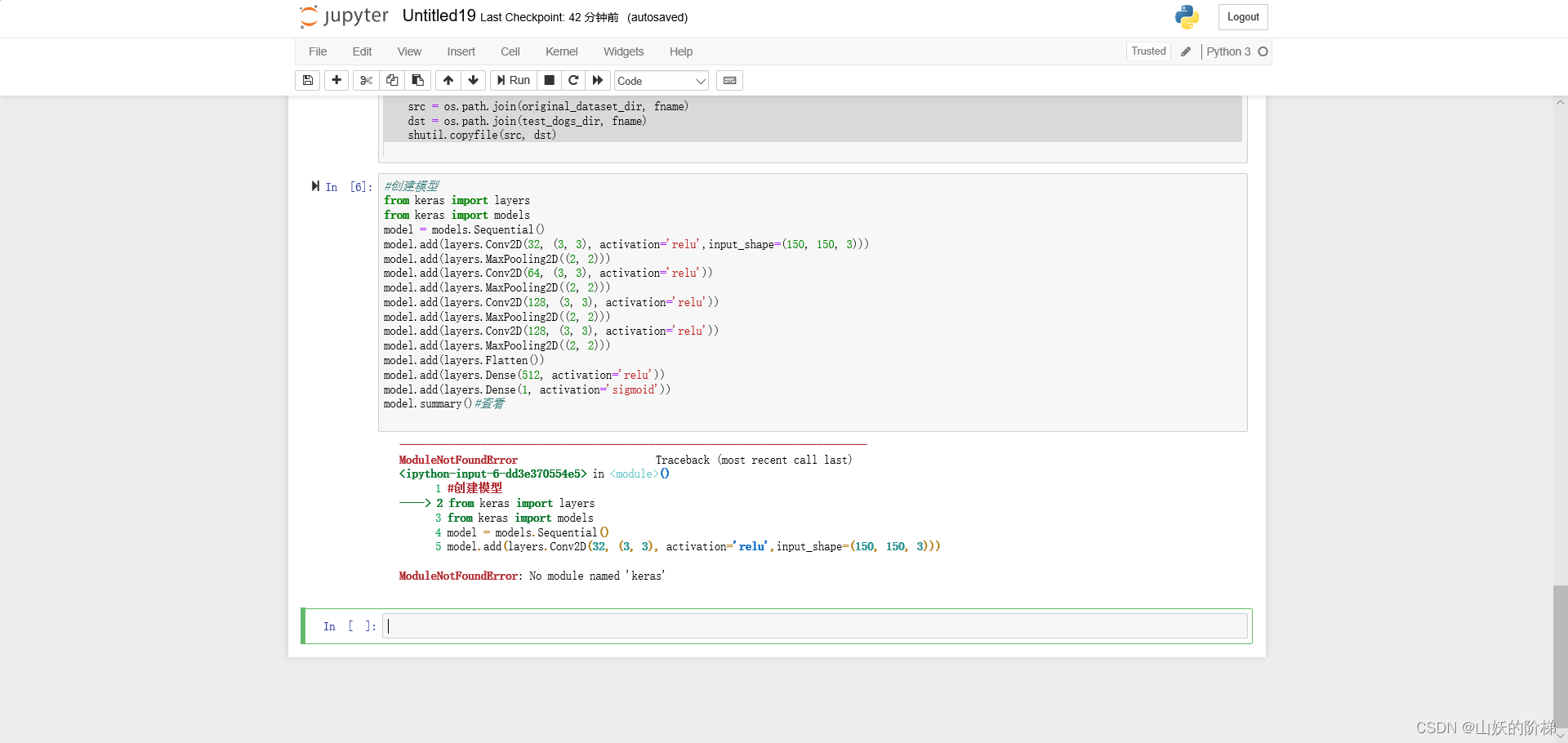The width and height of the screenshot is (1568, 743).
Task: Click the 'from keras import layers' code line
Action: 457,201
